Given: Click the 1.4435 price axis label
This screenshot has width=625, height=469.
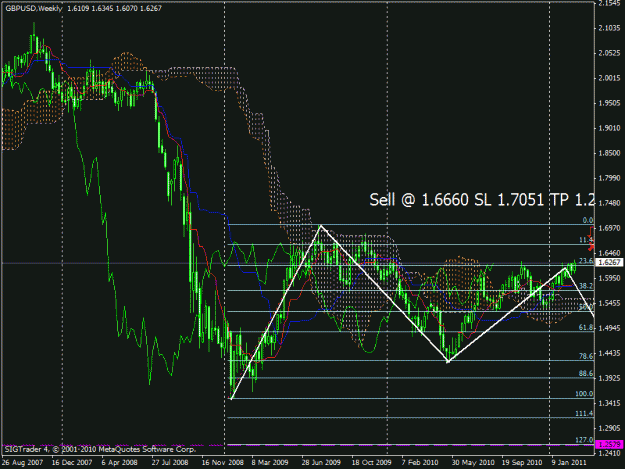Looking at the screenshot, I should pyautogui.click(x=609, y=353).
